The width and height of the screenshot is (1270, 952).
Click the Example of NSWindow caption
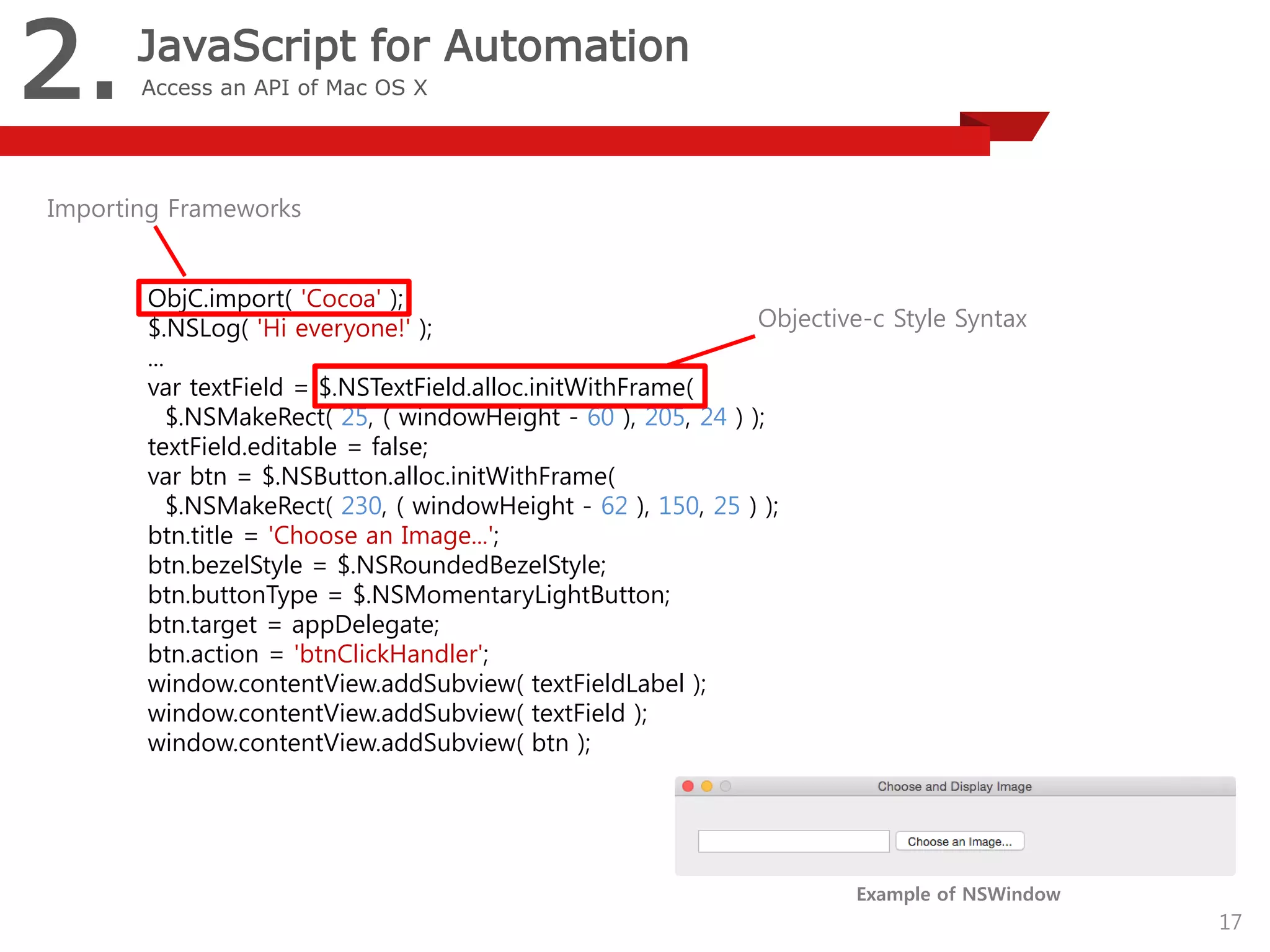click(x=959, y=894)
